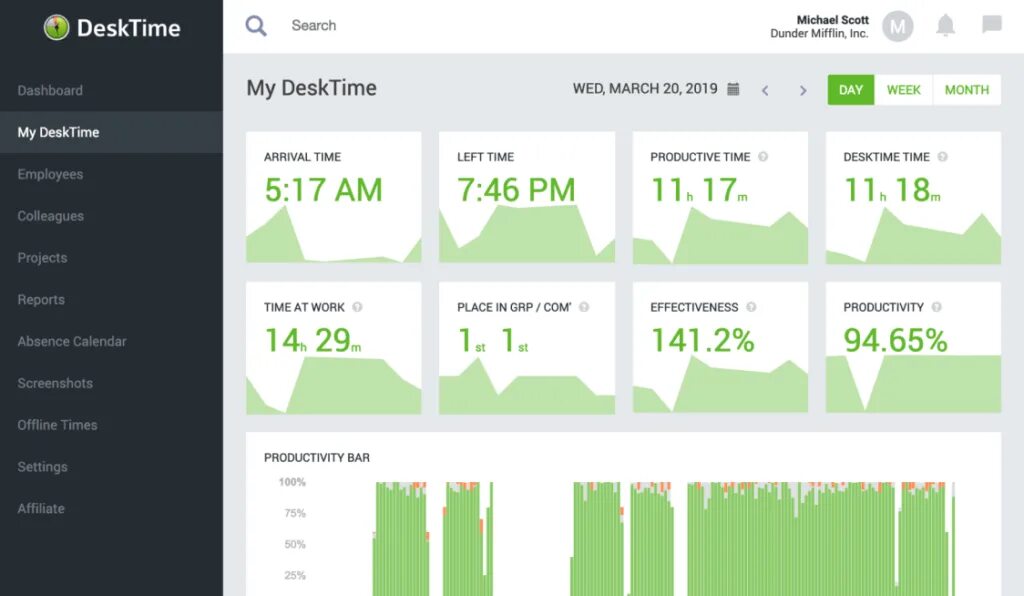Click Productive Time help icon

click(763, 157)
